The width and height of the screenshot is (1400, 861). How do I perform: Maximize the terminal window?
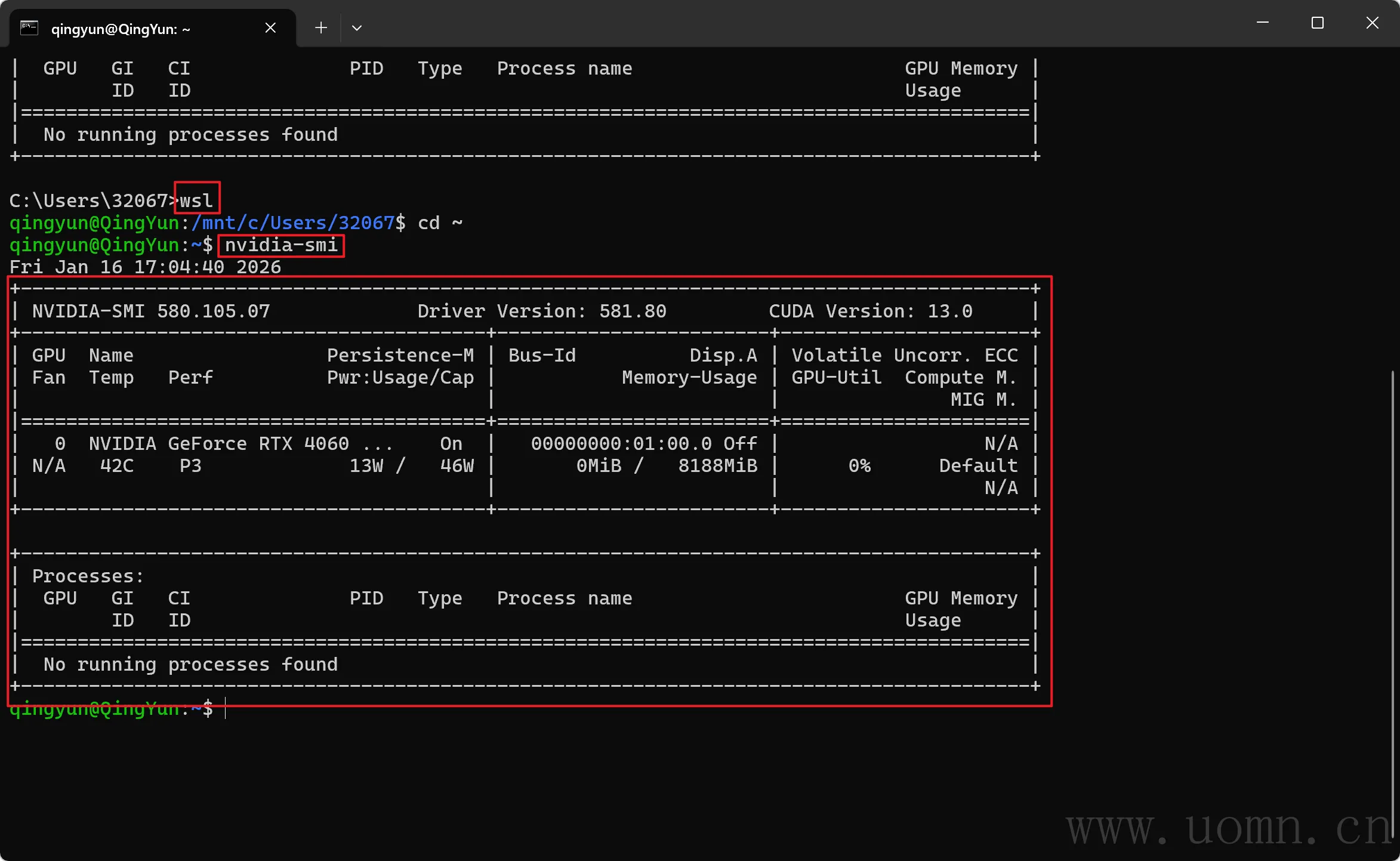1318,23
